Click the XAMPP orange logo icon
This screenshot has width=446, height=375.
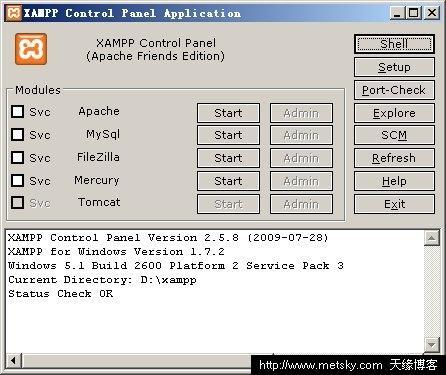point(31,49)
